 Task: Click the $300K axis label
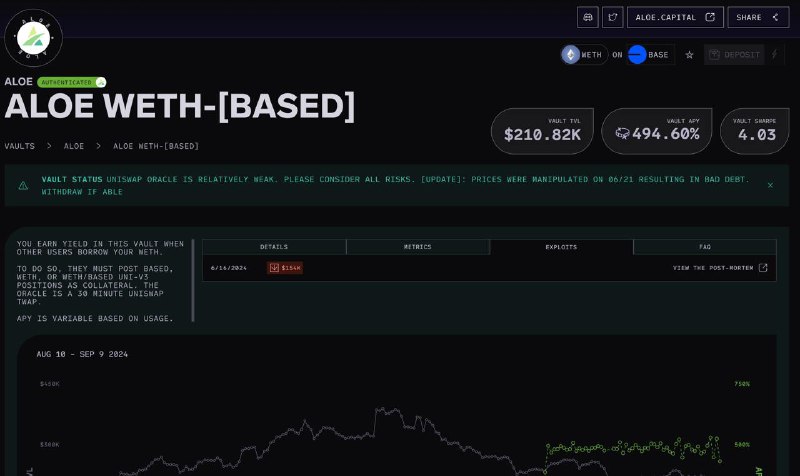point(50,444)
